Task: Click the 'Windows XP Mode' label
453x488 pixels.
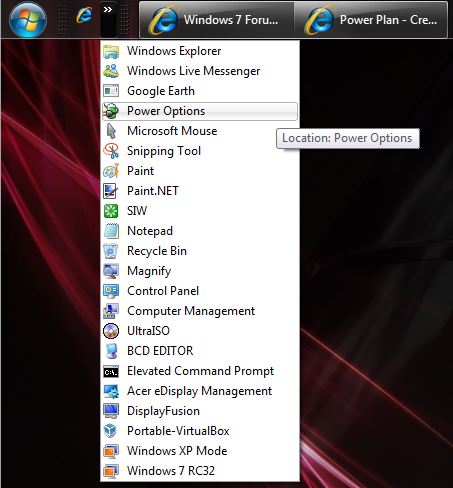Action: pos(177,451)
